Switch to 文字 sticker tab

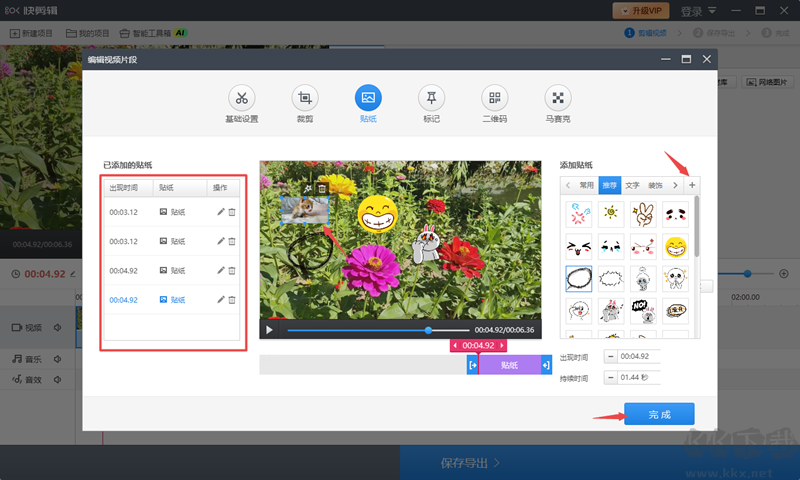click(x=633, y=185)
